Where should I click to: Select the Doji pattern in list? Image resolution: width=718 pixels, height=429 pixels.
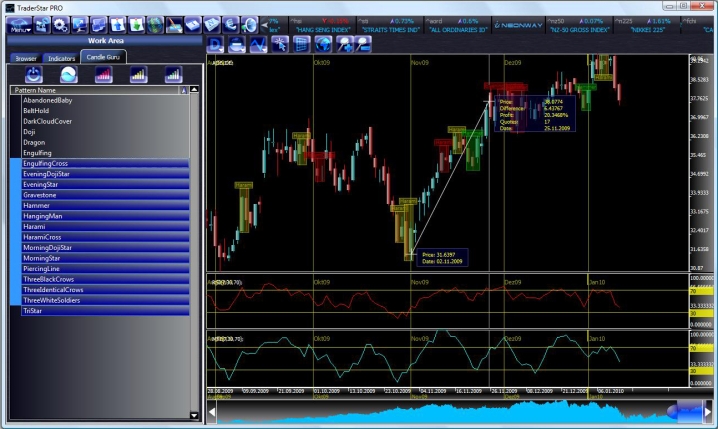pos(30,131)
